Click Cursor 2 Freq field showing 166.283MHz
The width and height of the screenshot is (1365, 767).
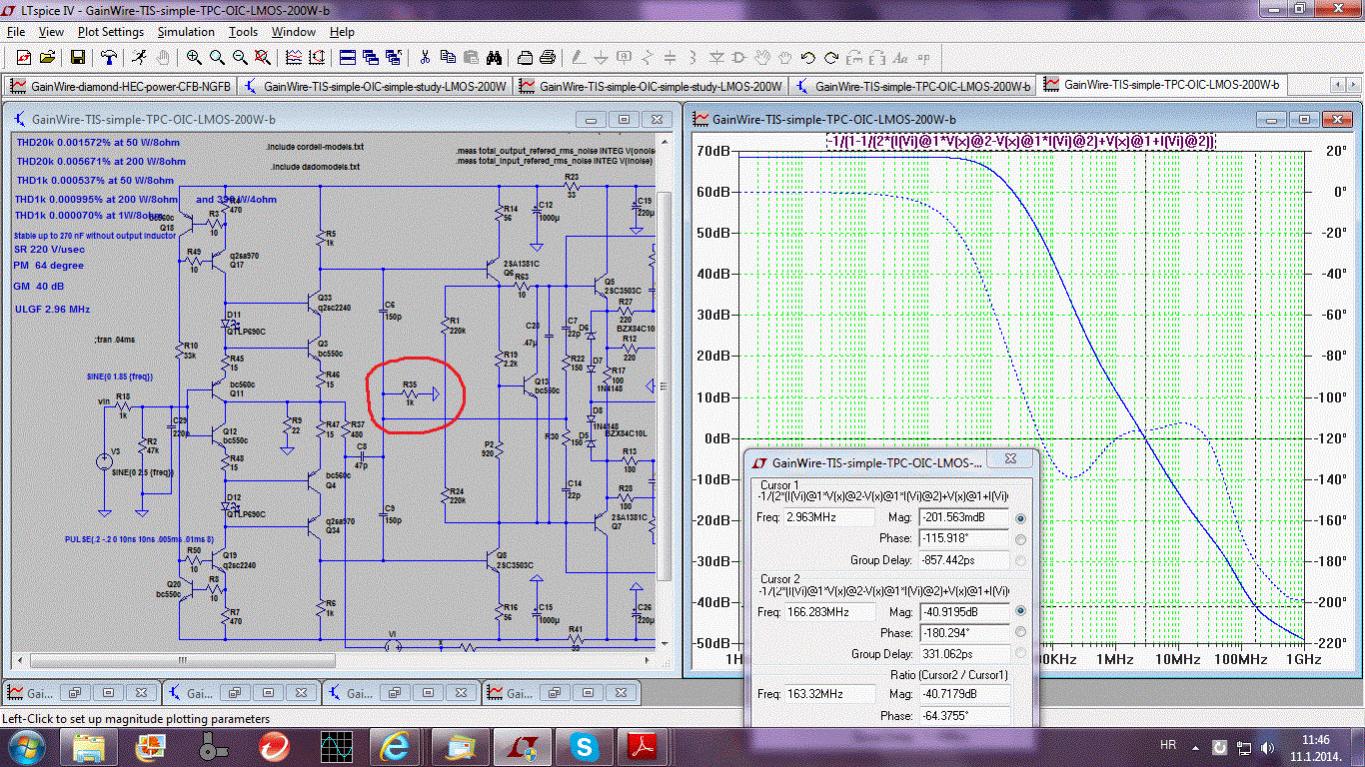pyautogui.click(x=829, y=611)
